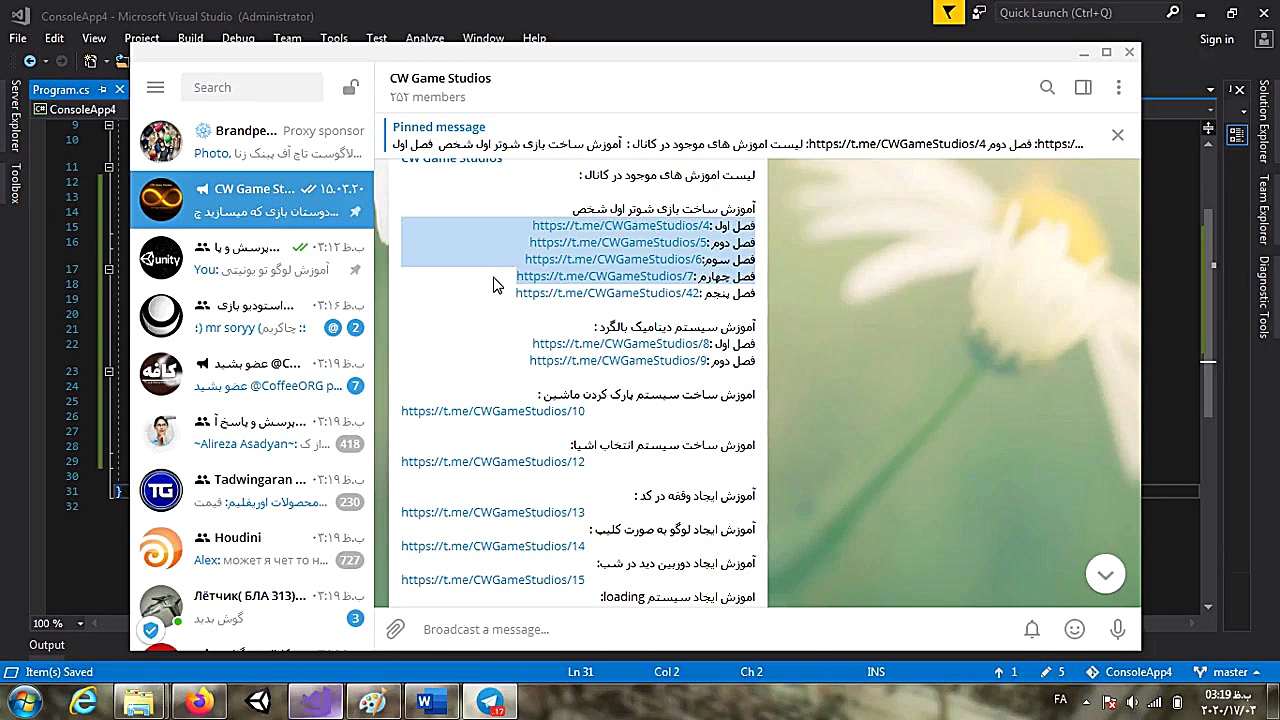This screenshot has height=720, width=1280.
Task: Open the three-dot chat options menu
Action: (x=1118, y=88)
